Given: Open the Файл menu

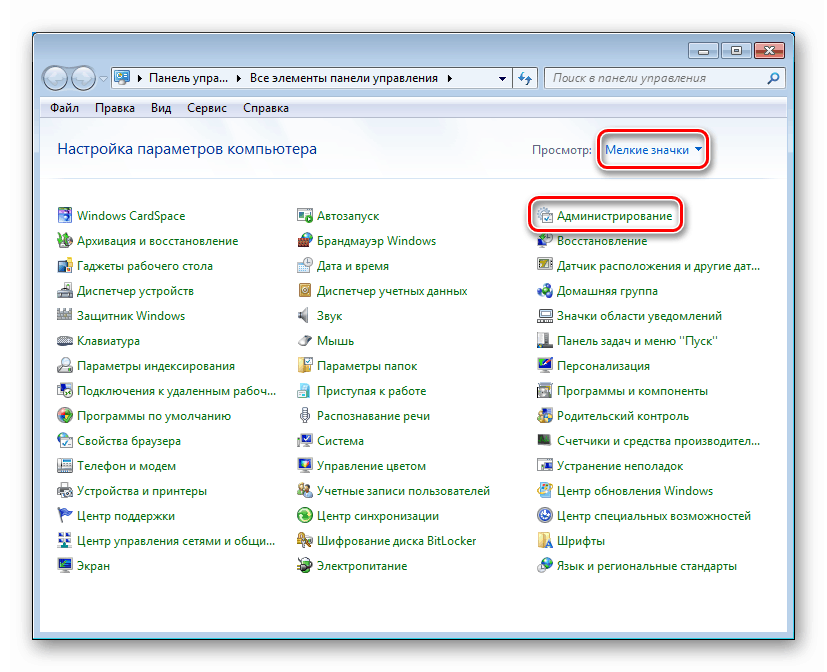Looking at the screenshot, I should 64,108.
